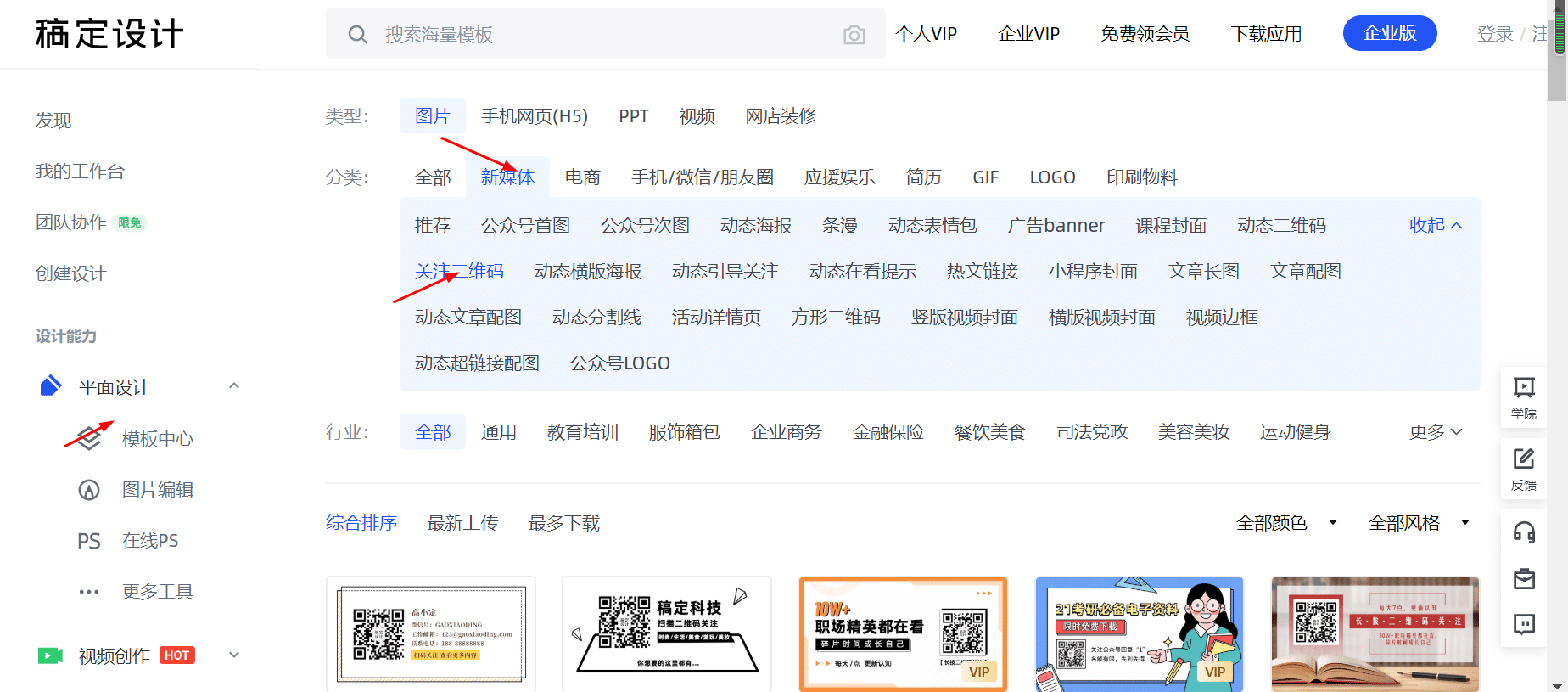Select the 网店装修 type tab
The image size is (1568, 692).
pyautogui.click(x=781, y=115)
